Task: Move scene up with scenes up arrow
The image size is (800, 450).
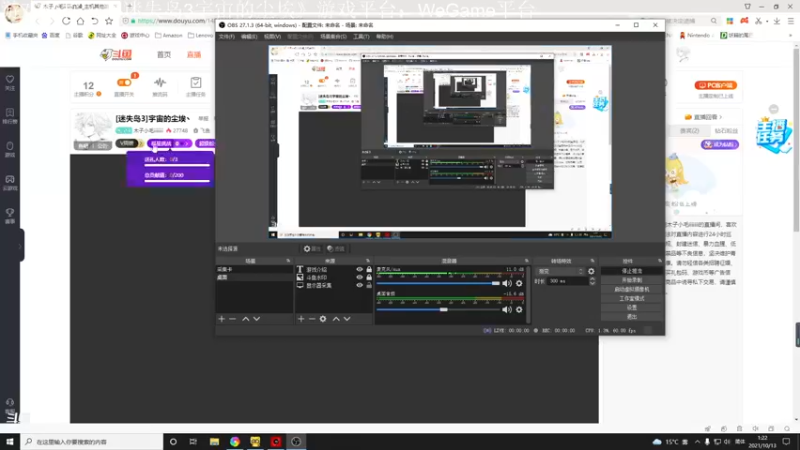Action: (245, 319)
